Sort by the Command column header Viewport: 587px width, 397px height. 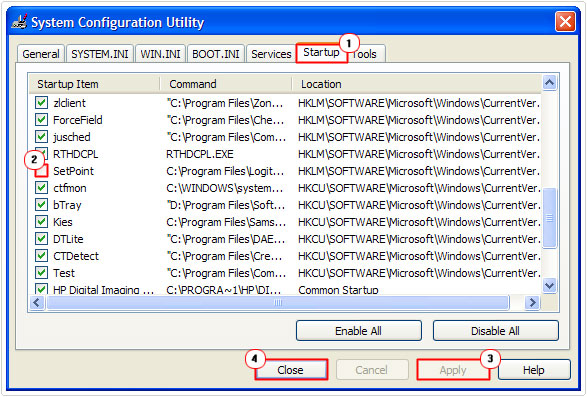pos(226,84)
